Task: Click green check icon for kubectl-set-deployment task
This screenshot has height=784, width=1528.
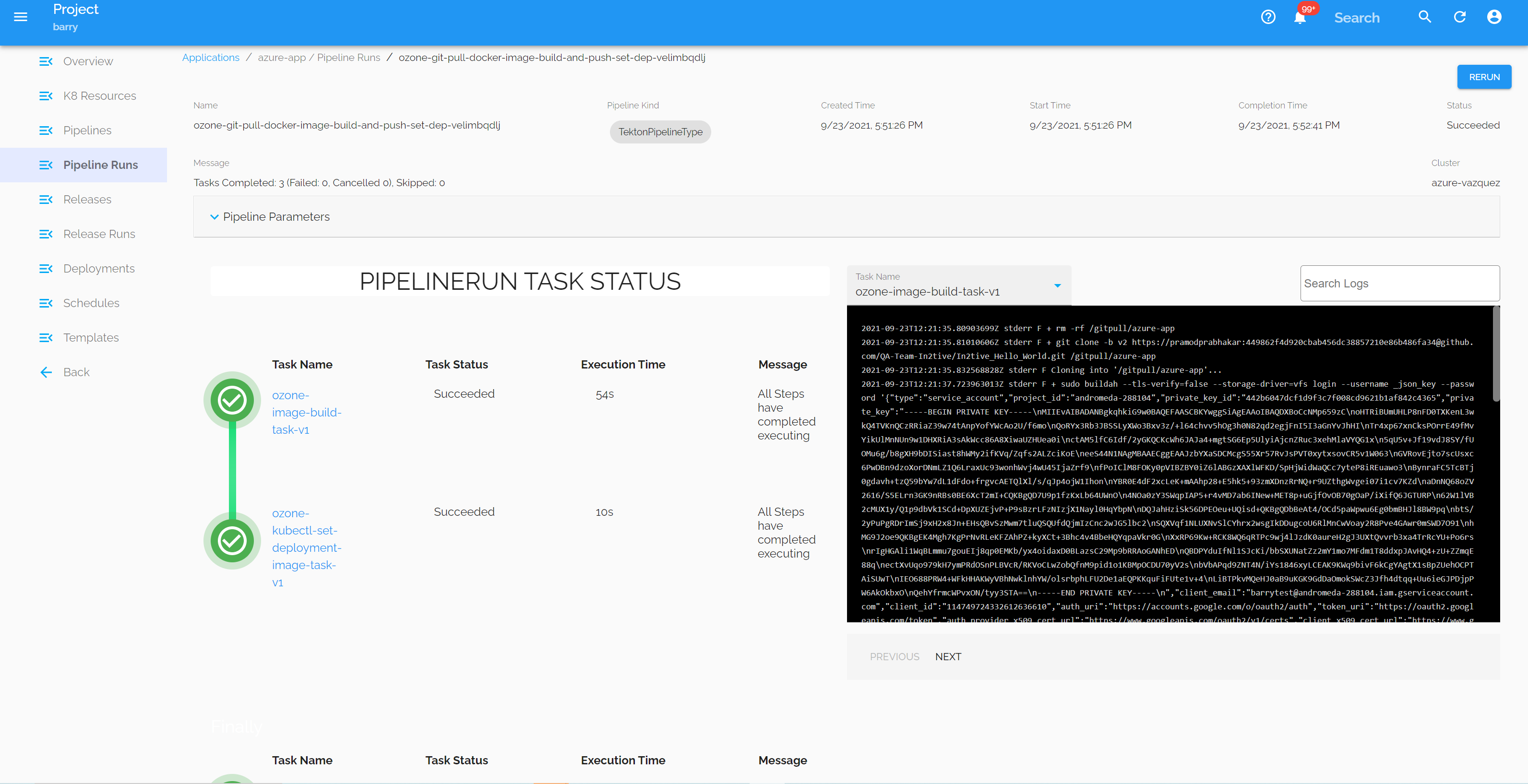Action: tap(232, 540)
